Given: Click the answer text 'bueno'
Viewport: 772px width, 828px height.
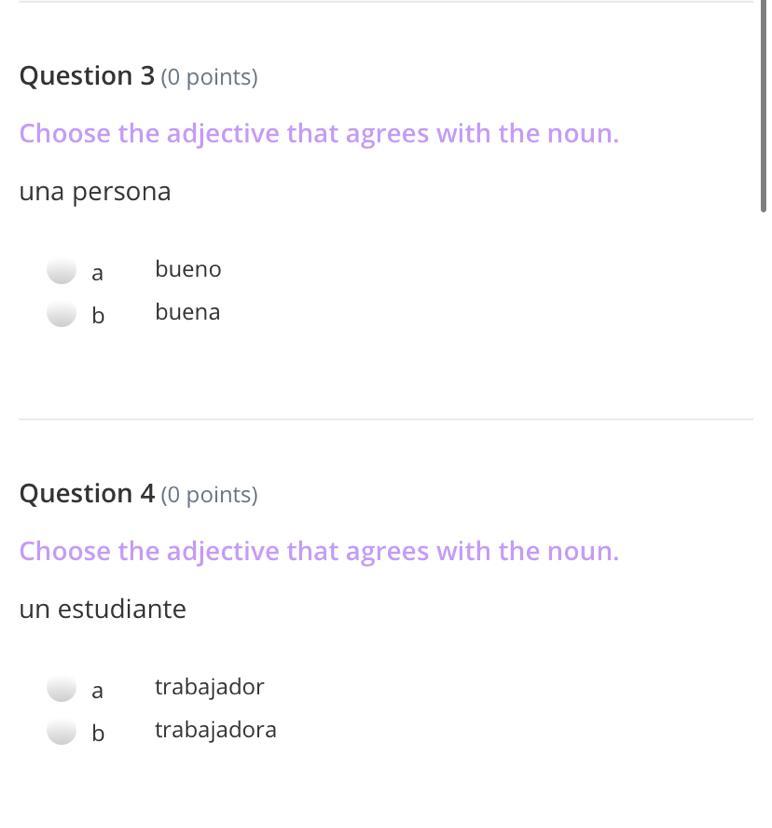Looking at the screenshot, I should 188,269.
